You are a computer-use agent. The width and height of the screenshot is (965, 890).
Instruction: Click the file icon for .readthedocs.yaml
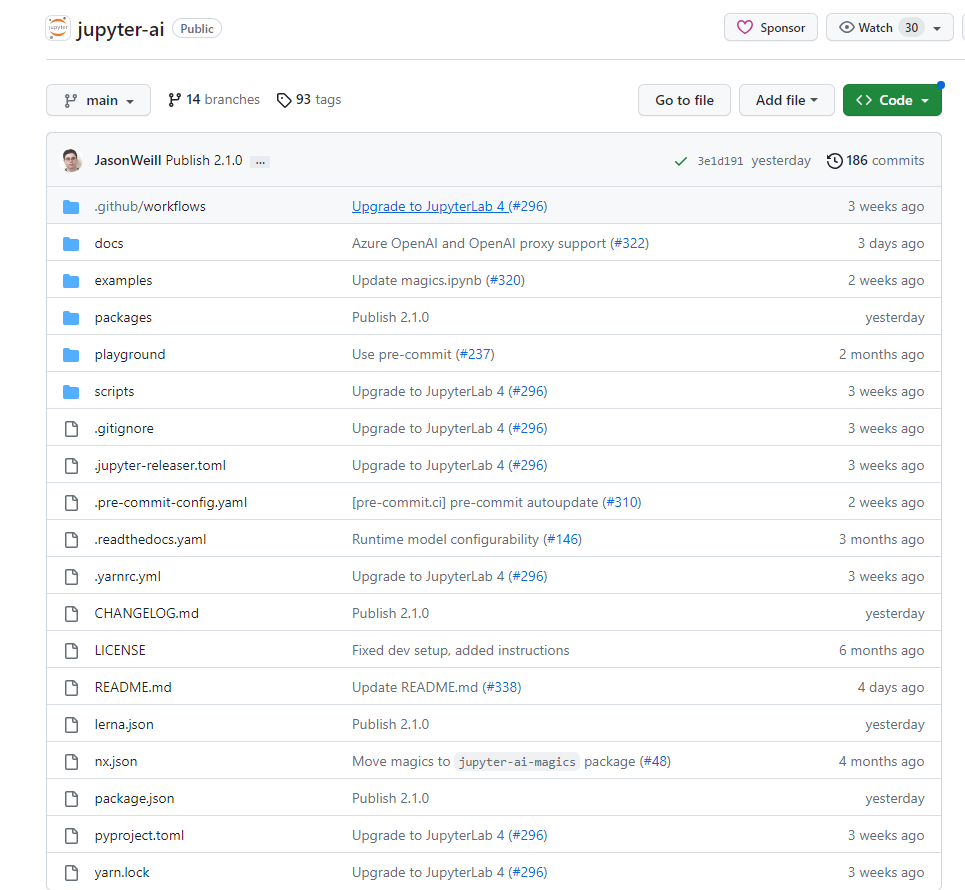[x=71, y=540]
